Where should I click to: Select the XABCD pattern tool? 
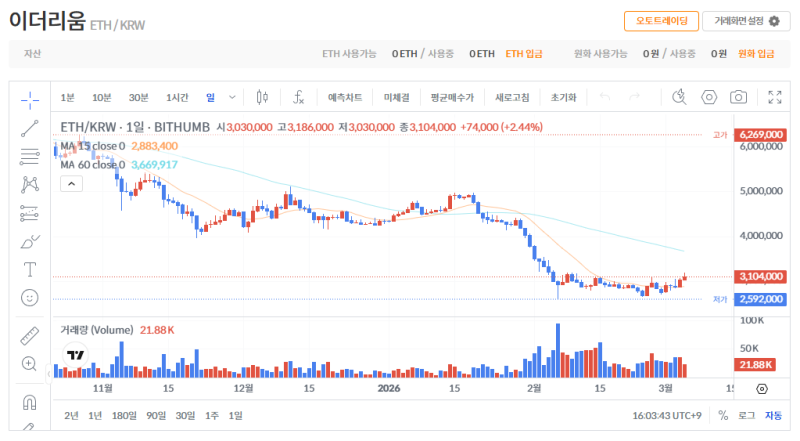tap(30, 185)
